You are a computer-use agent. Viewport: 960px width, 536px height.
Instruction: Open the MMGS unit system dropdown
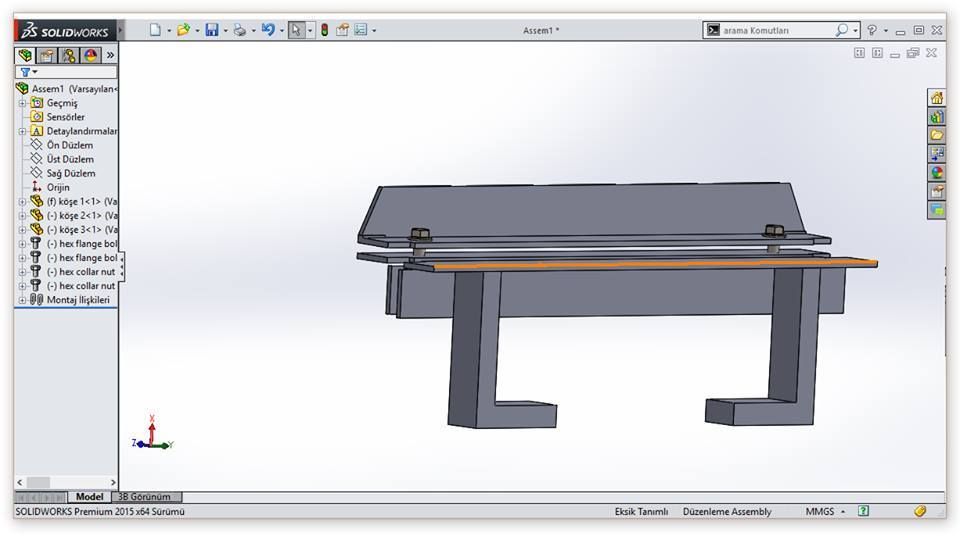point(825,511)
